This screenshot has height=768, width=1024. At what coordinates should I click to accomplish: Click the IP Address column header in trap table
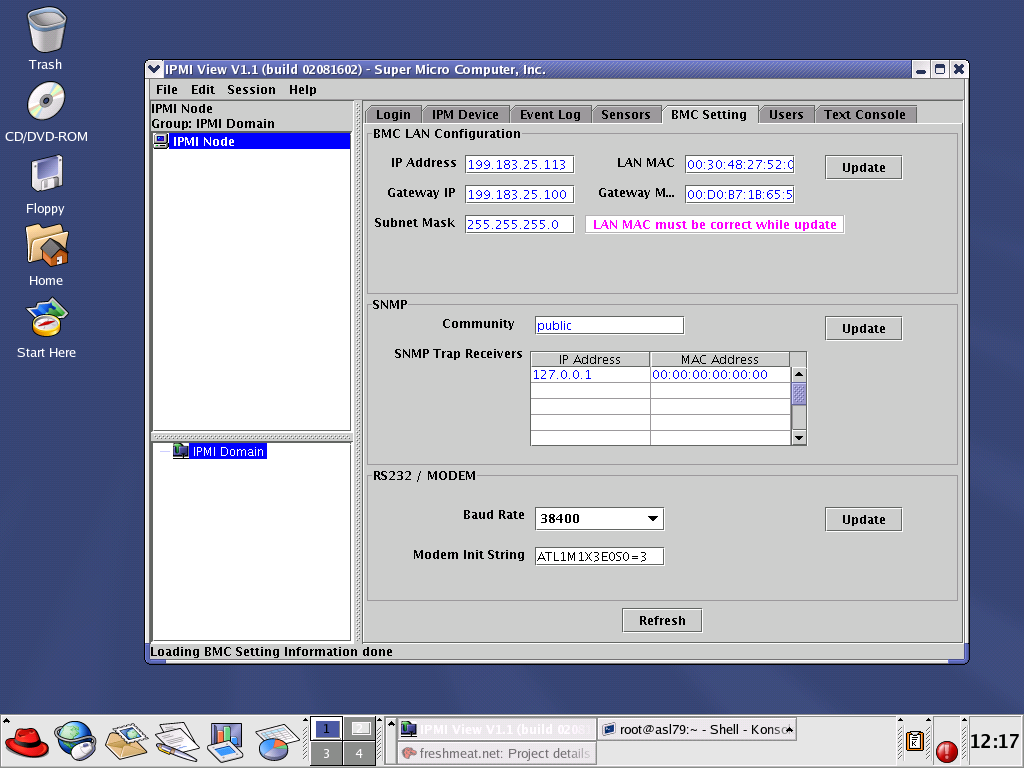point(590,359)
